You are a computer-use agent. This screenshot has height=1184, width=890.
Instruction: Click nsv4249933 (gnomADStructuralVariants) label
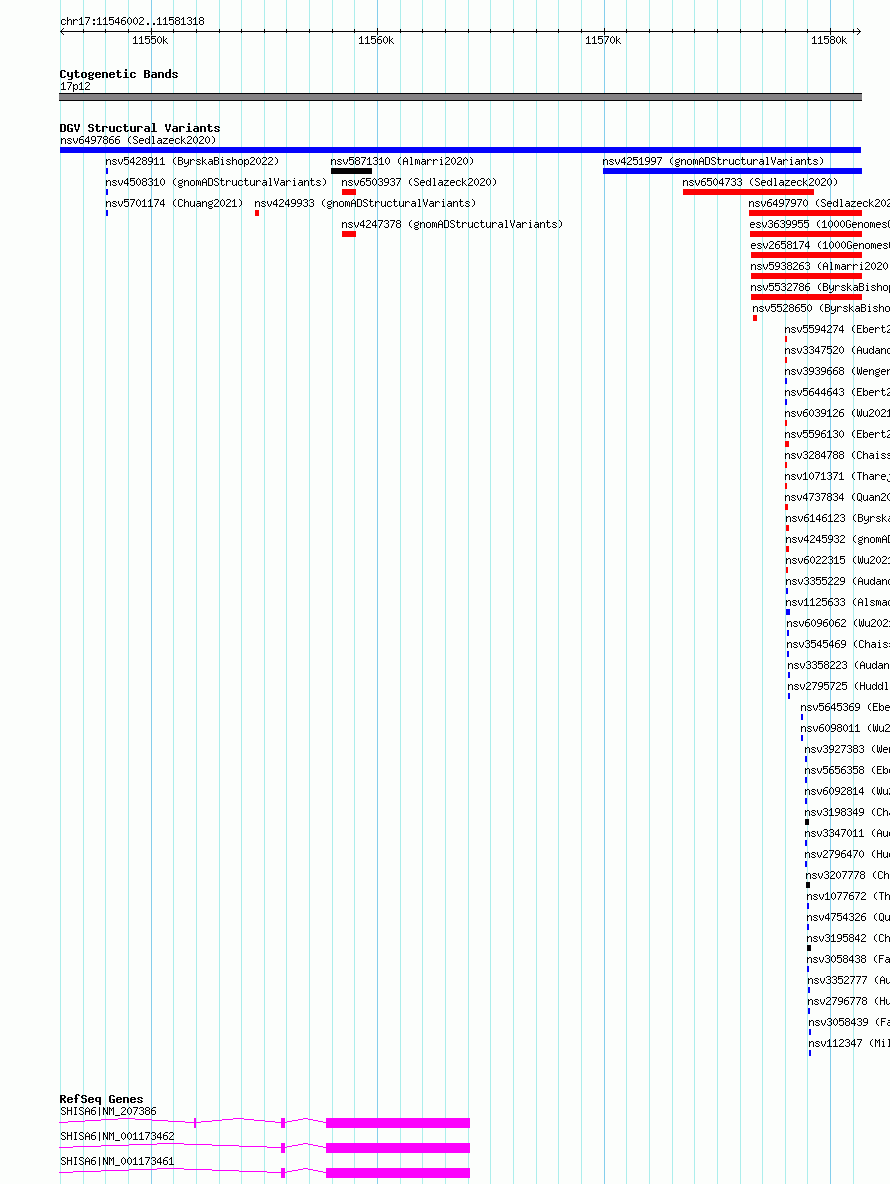click(365, 204)
